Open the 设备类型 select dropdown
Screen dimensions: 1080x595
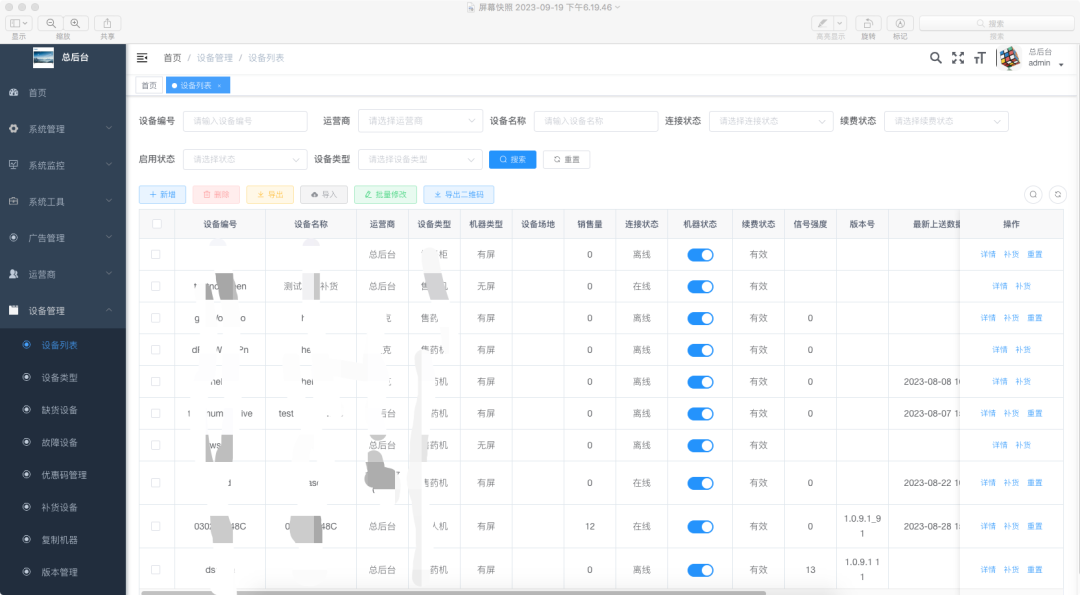[x=420, y=159]
